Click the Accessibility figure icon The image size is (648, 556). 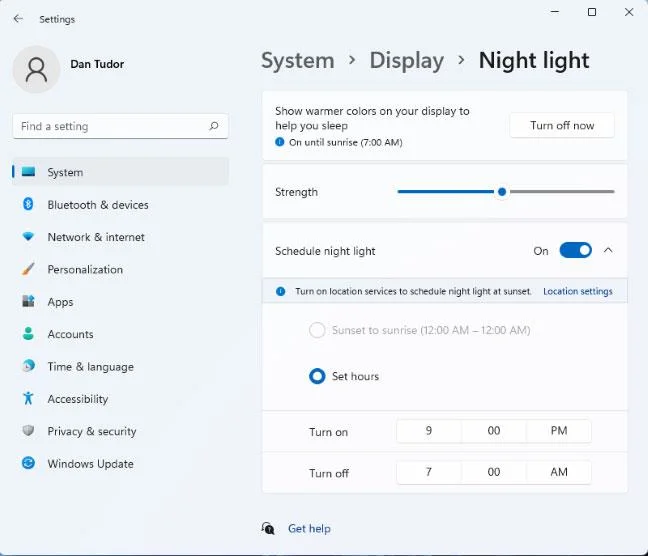(x=28, y=398)
